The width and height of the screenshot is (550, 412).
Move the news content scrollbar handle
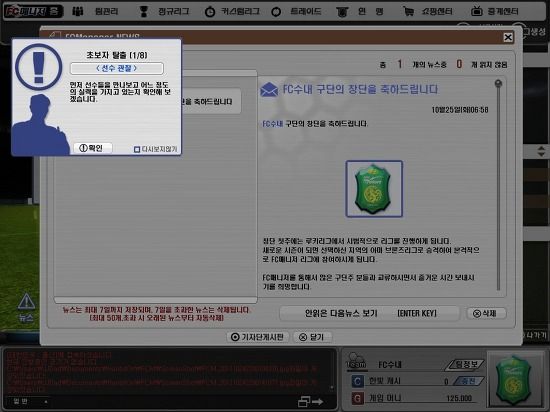point(498,84)
